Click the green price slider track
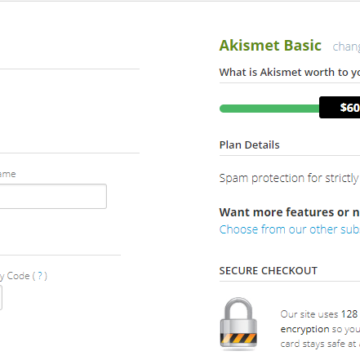Screen dimensions: 360x360 269,109
